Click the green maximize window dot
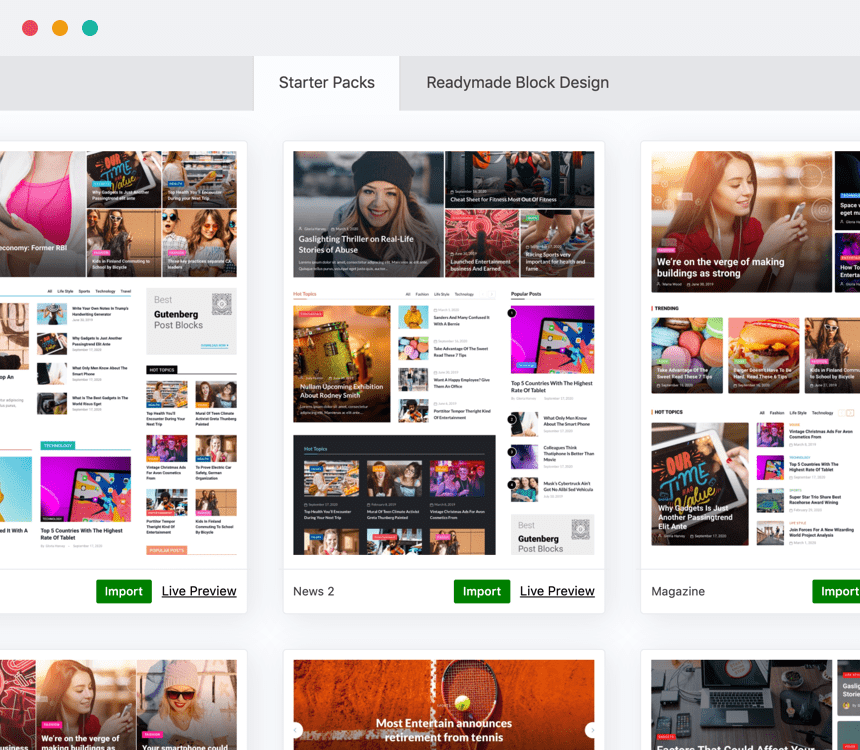 point(90,28)
